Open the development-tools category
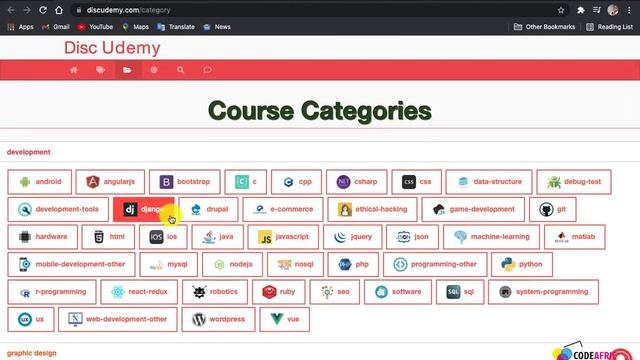 click(58, 209)
